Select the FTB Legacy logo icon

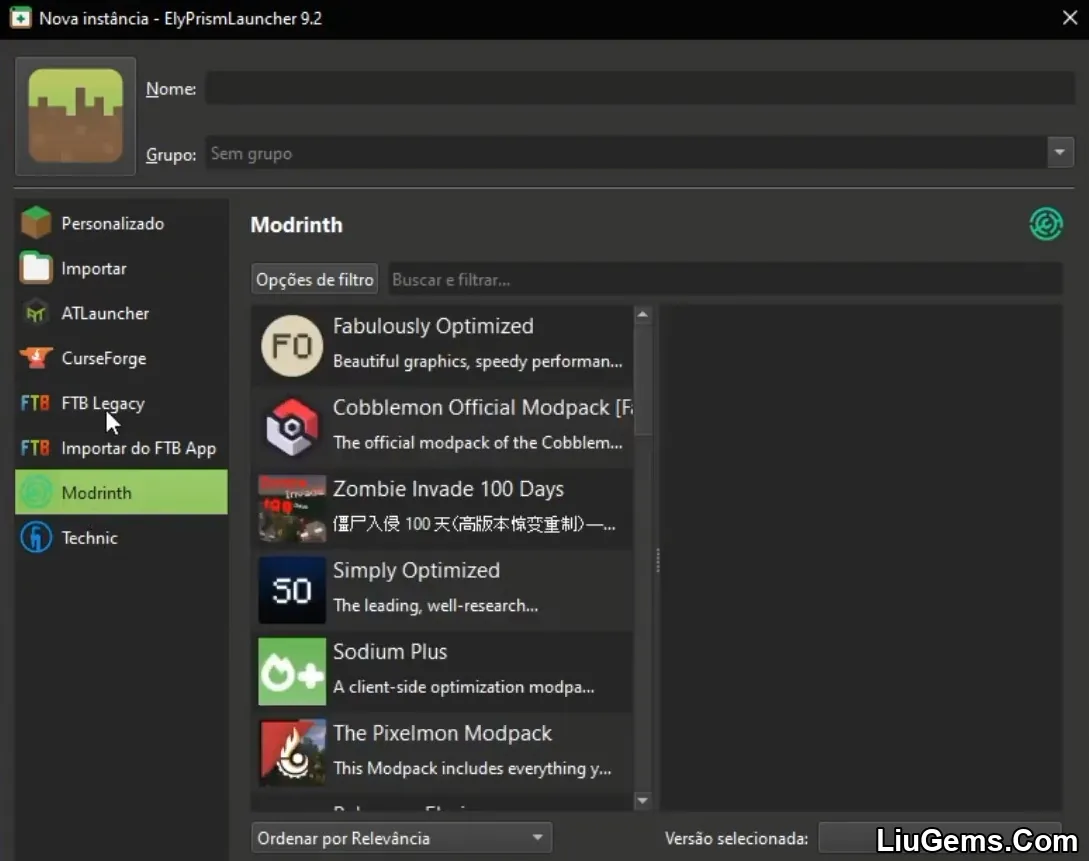[35, 403]
